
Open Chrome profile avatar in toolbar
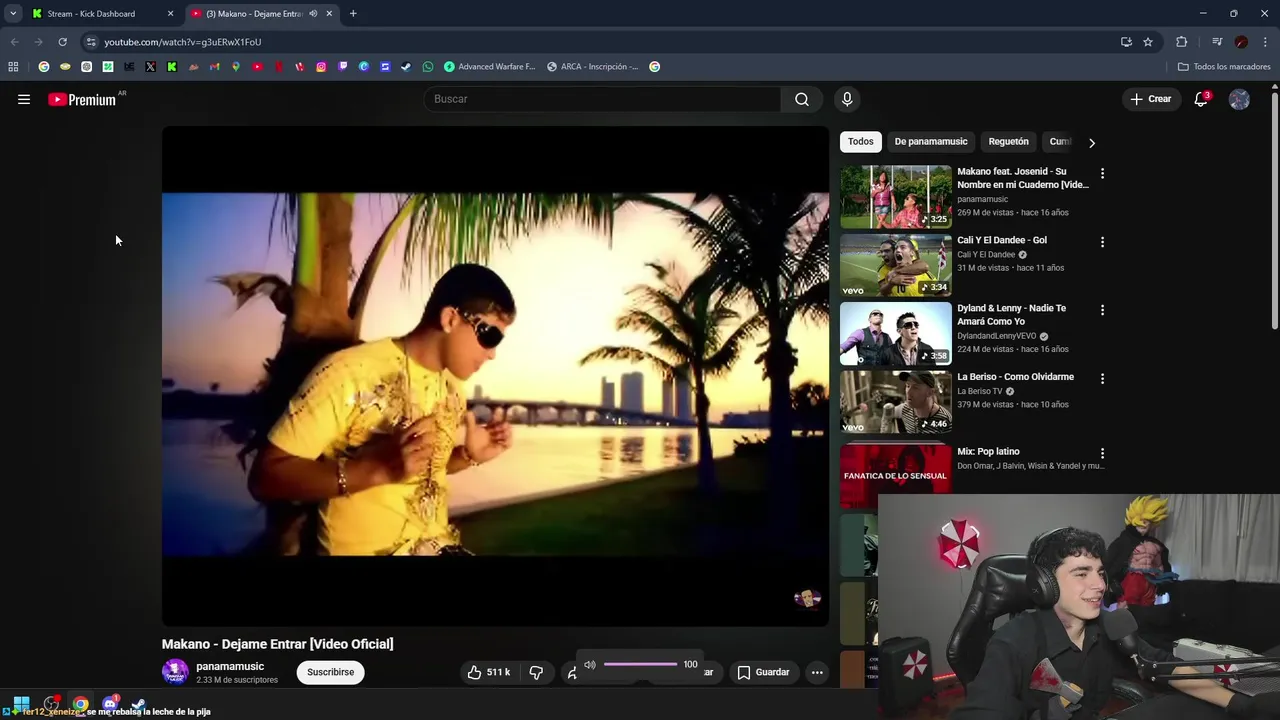[1241, 42]
